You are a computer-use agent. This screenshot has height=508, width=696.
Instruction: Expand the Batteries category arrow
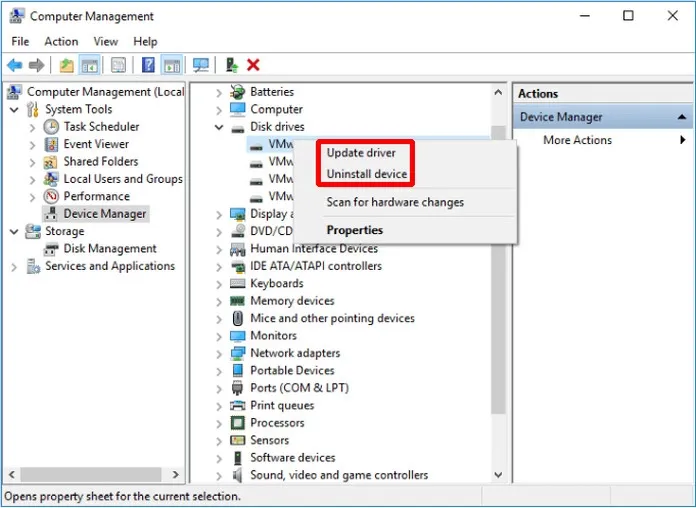click(219, 92)
